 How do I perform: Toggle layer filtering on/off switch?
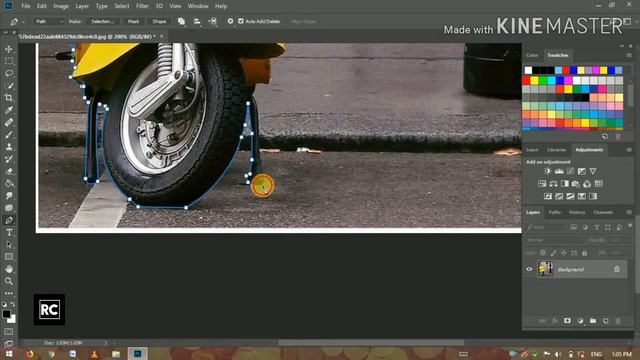[630, 226]
